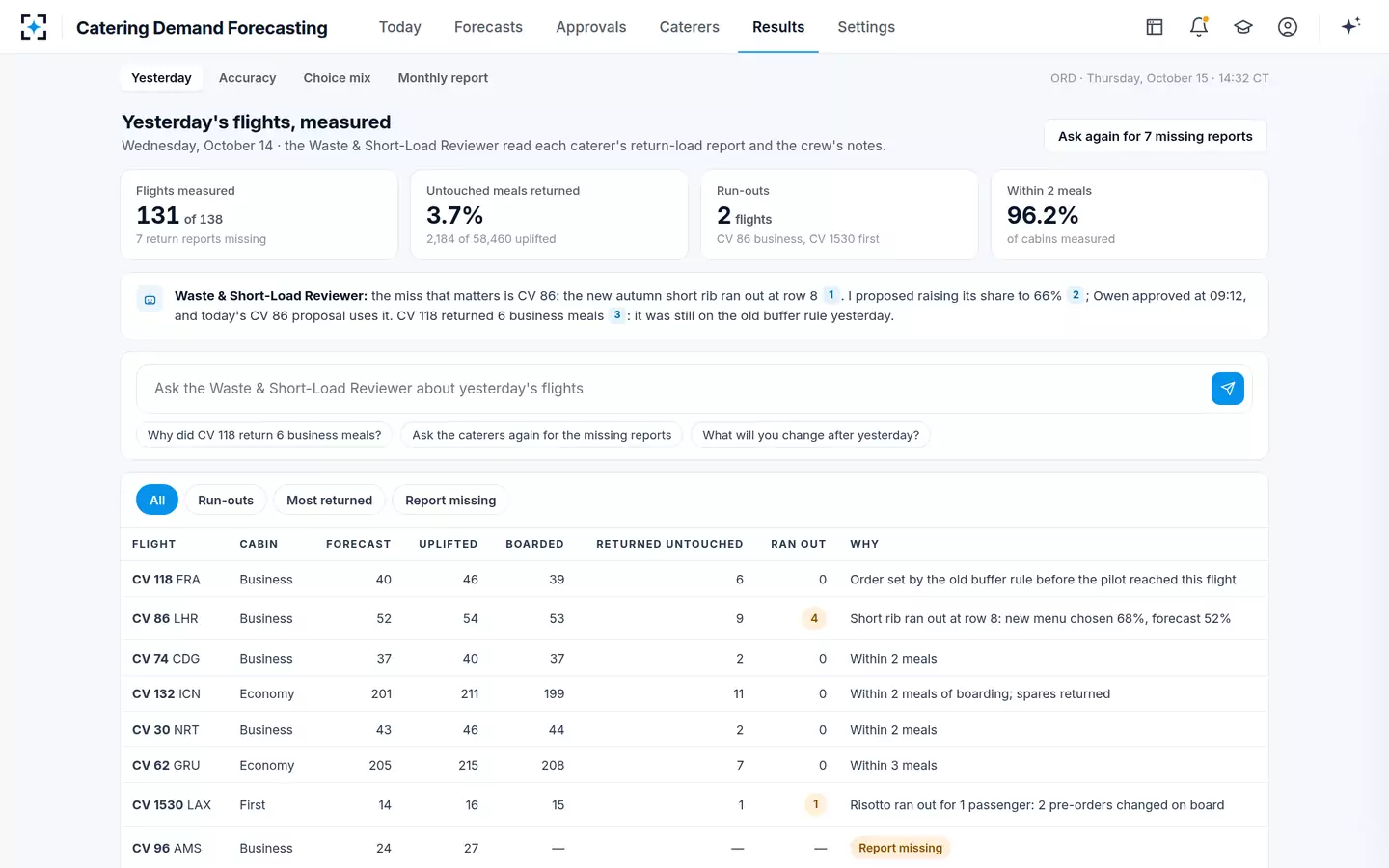The width and height of the screenshot is (1389, 868).
Task: Click the RETURNED UNTOUCHED column header
Action: (669, 544)
